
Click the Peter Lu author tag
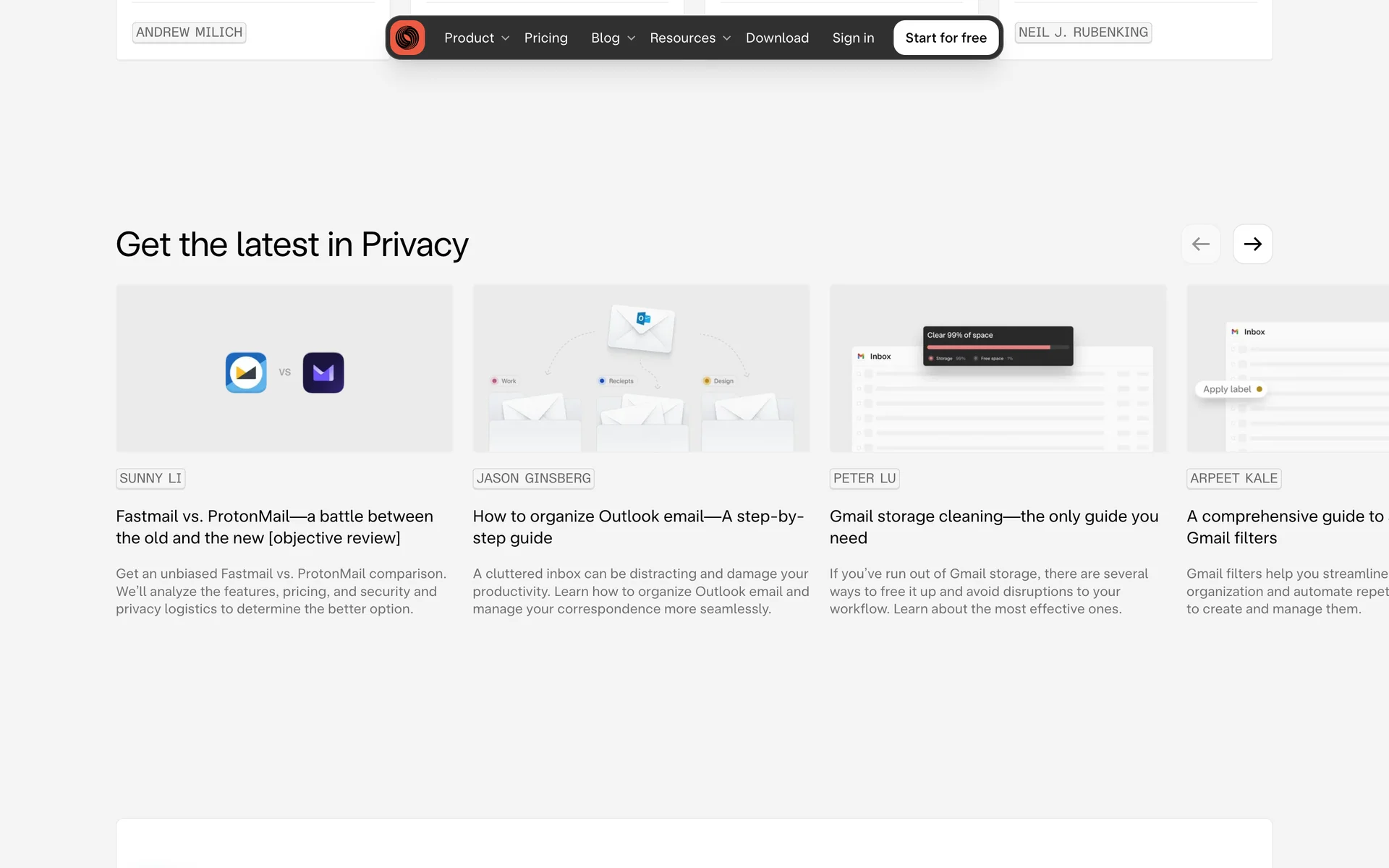(864, 478)
